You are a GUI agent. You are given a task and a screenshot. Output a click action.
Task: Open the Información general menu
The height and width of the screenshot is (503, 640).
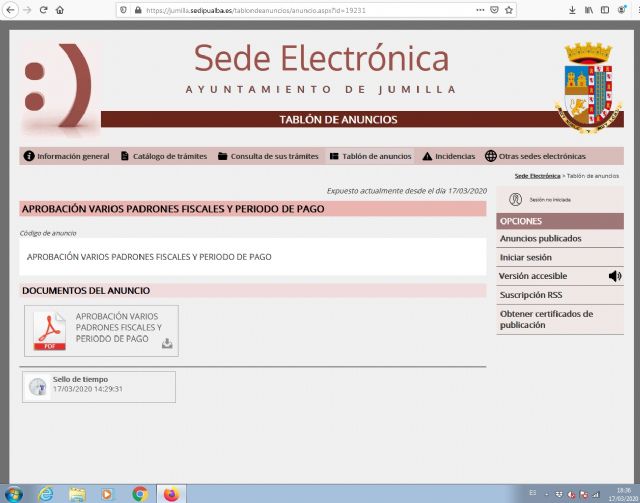[66, 156]
